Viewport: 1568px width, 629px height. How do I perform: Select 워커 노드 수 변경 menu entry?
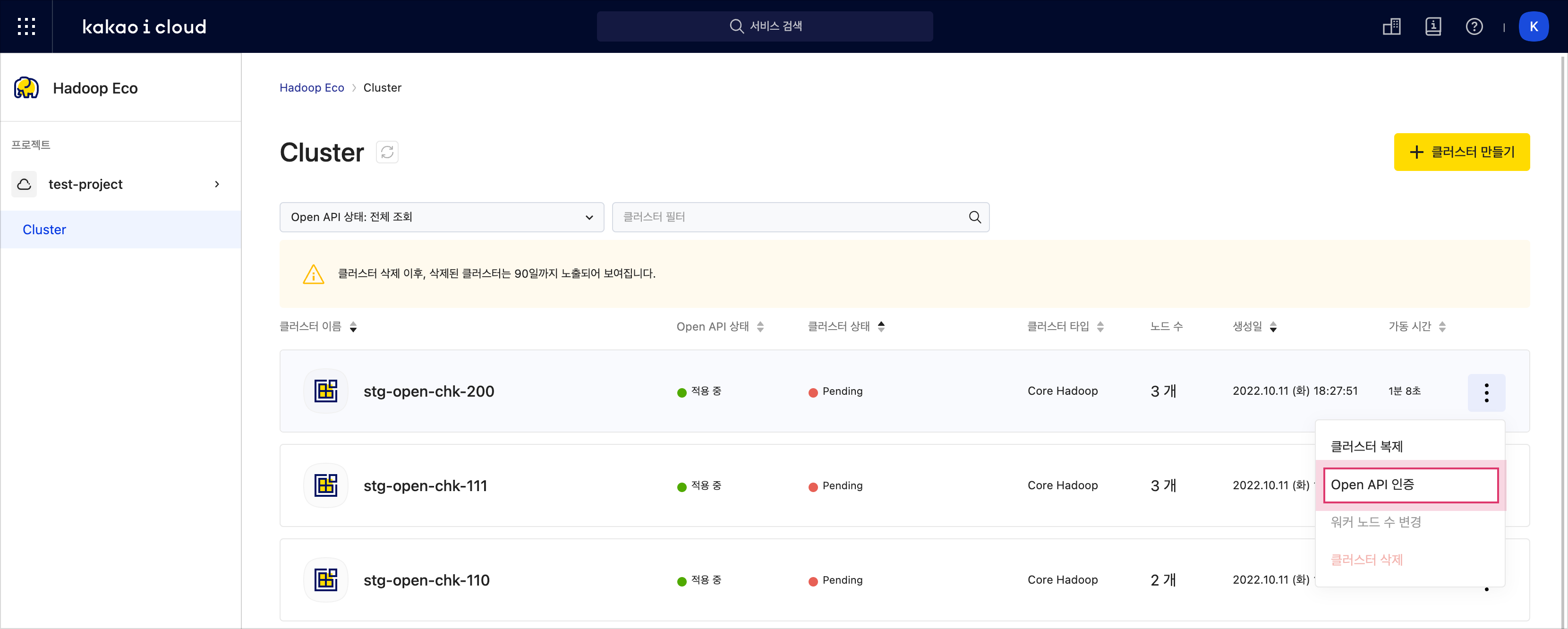tap(1410, 522)
